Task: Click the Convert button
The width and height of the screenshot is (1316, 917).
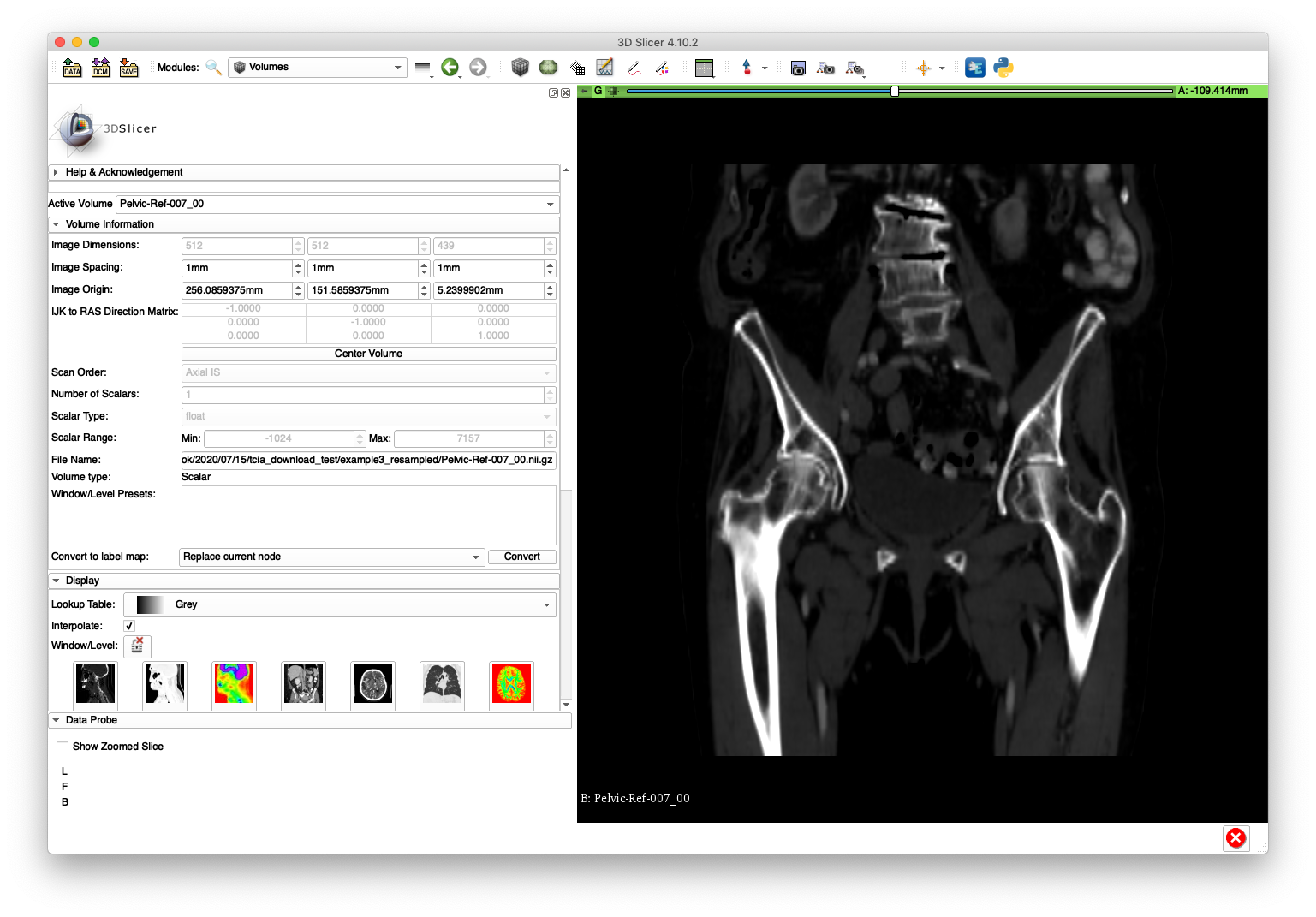Action: tap(521, 557)
